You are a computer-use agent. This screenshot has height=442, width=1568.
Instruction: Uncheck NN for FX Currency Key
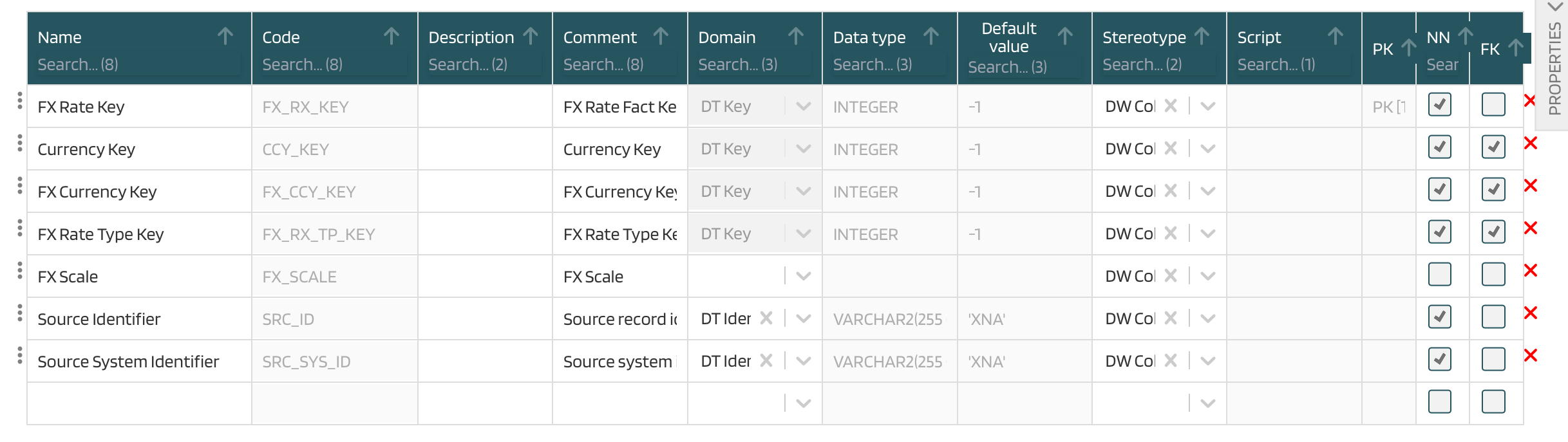[1439, 189]
